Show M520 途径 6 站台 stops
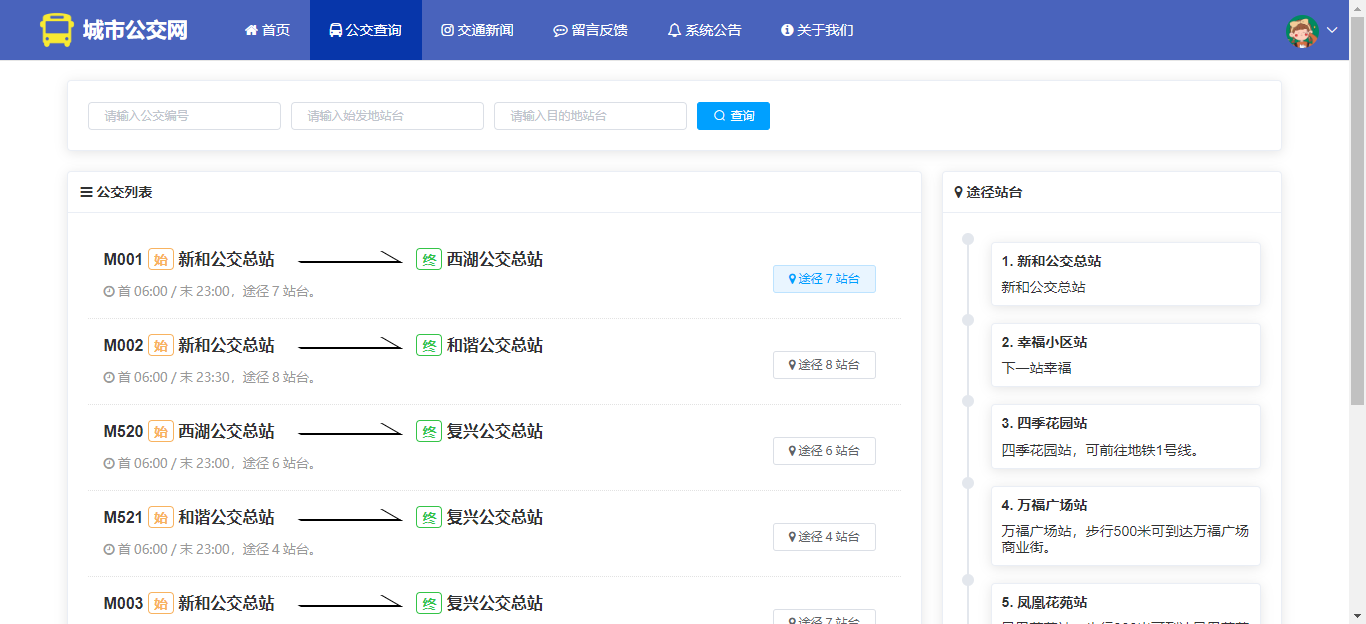This screenshot has height=624, width=1366. [x=824, y=451]
